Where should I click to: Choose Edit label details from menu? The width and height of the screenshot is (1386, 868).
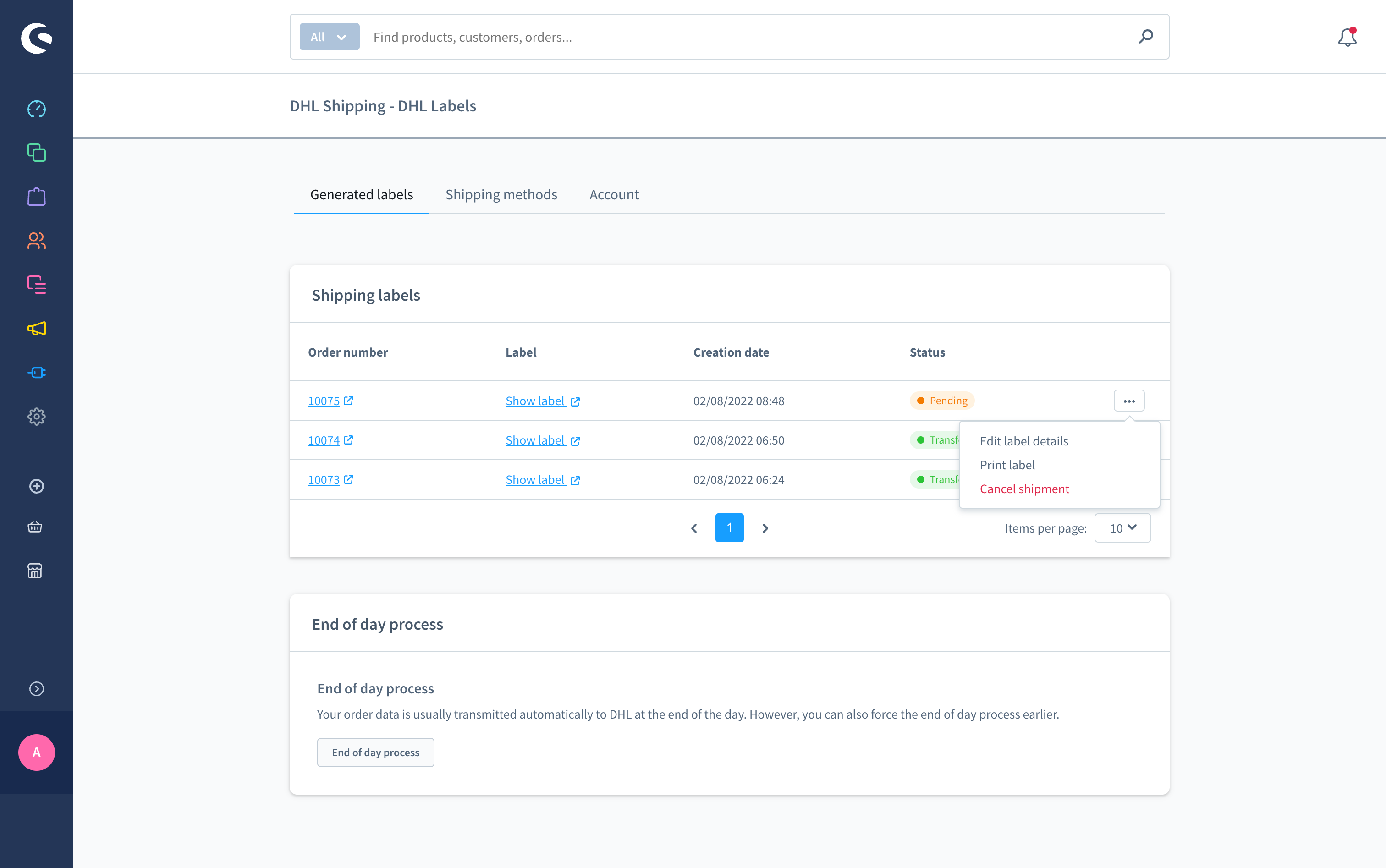point(1024,441)
